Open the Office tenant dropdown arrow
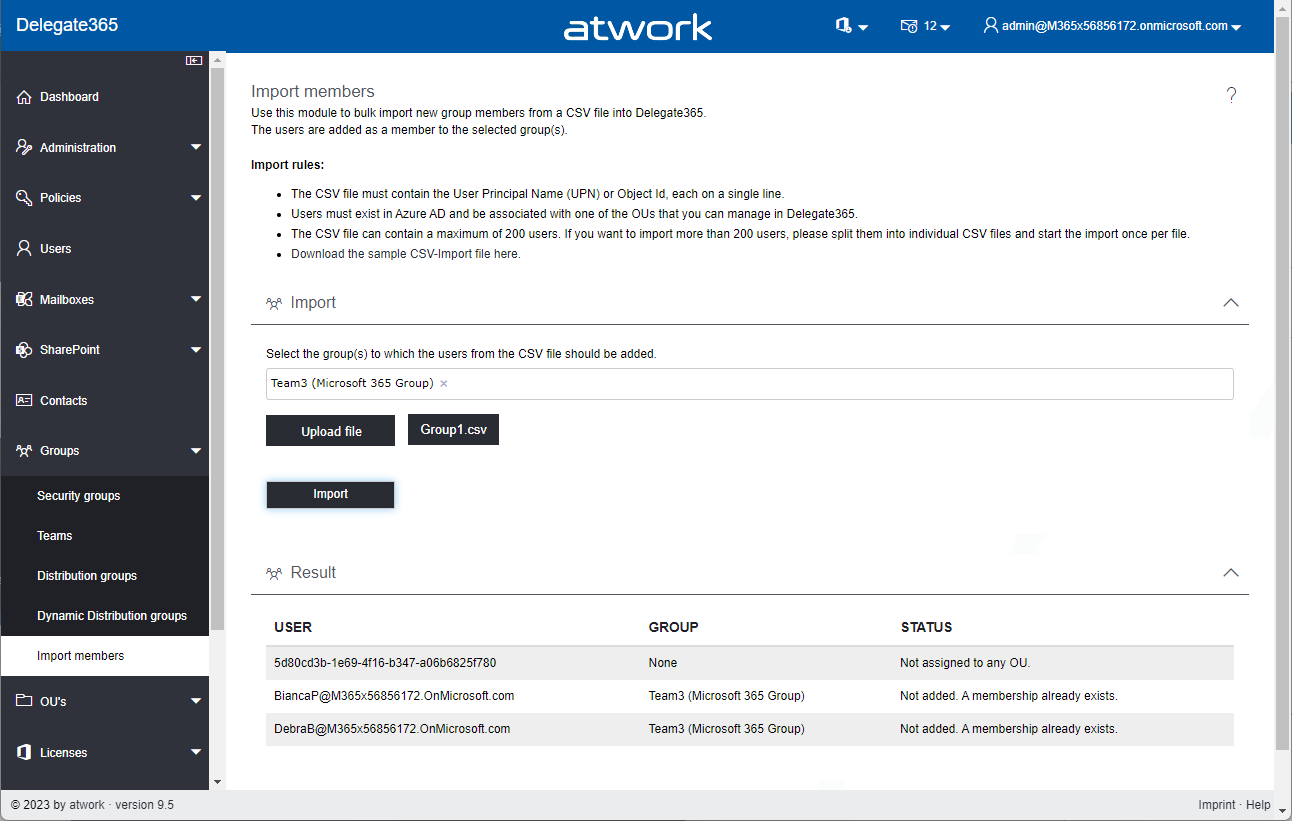1292x821 pixels. click(x=863, y=27)
